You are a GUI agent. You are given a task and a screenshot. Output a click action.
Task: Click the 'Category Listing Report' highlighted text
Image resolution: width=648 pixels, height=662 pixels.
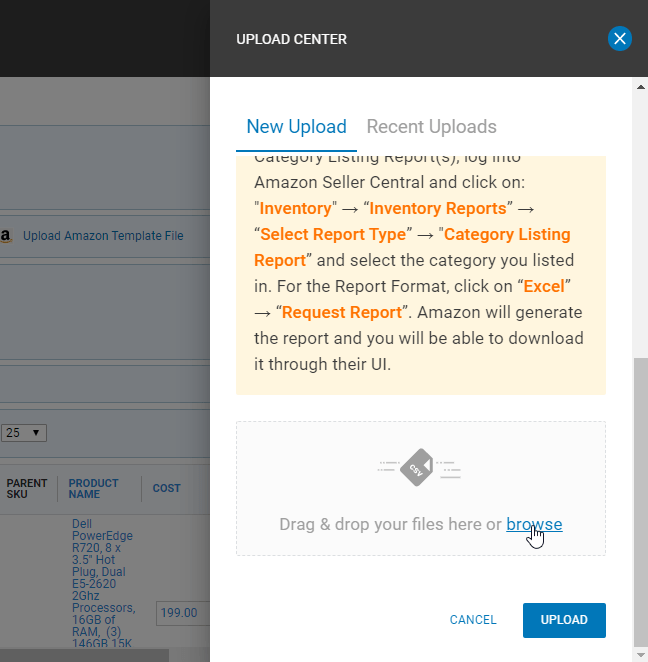point(412,247)
